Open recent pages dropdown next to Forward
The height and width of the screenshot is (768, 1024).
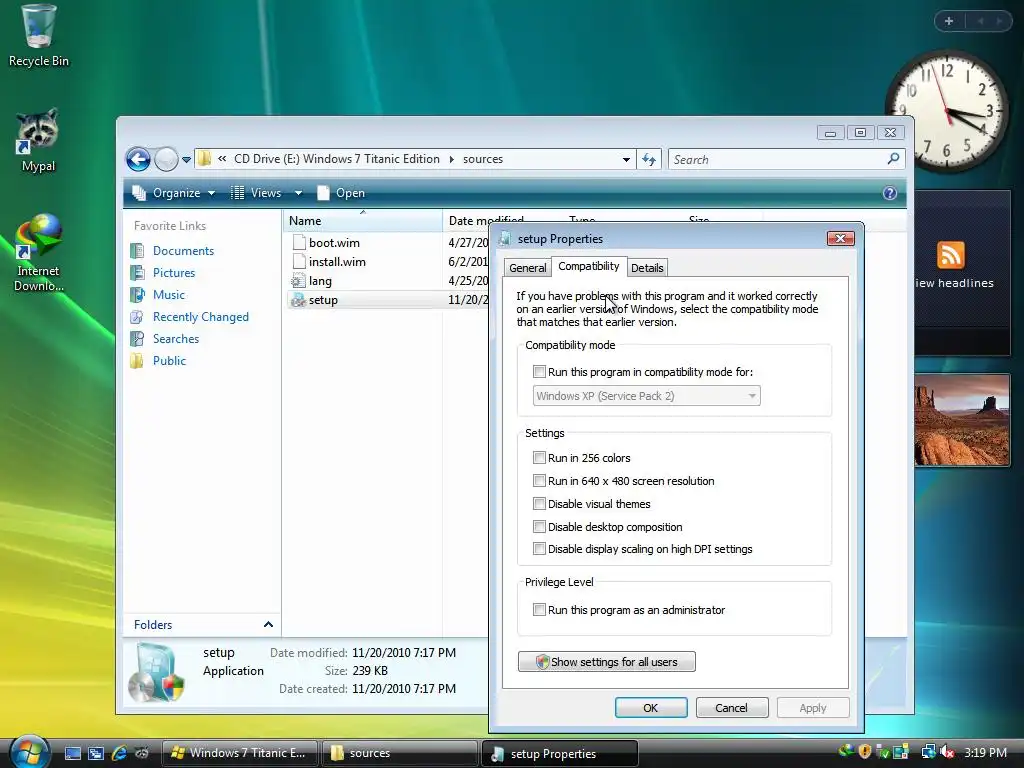(186, 159)
